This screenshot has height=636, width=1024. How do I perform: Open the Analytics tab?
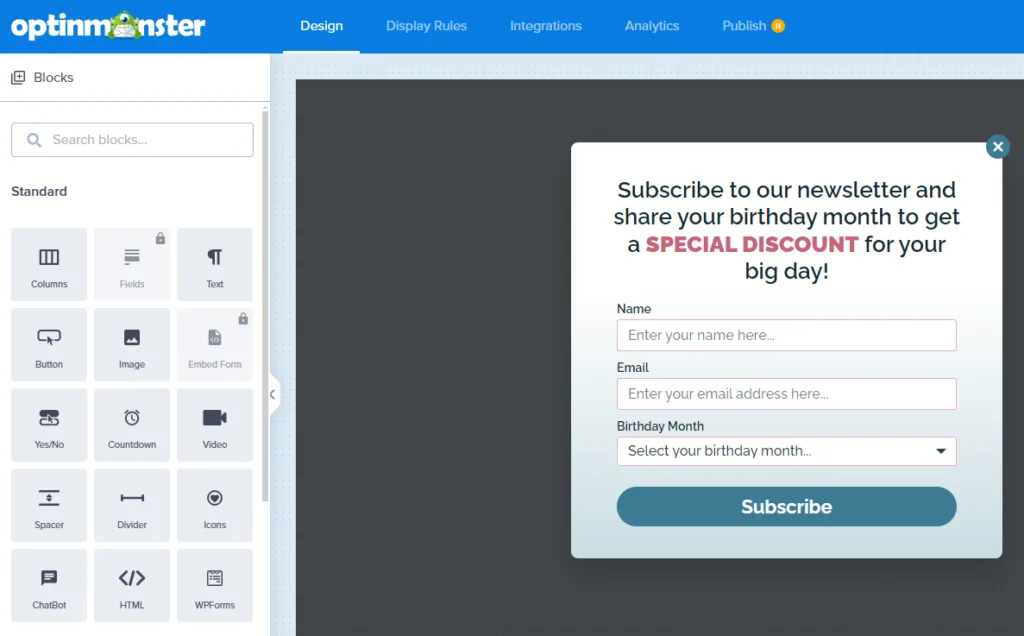pos(652,26)
